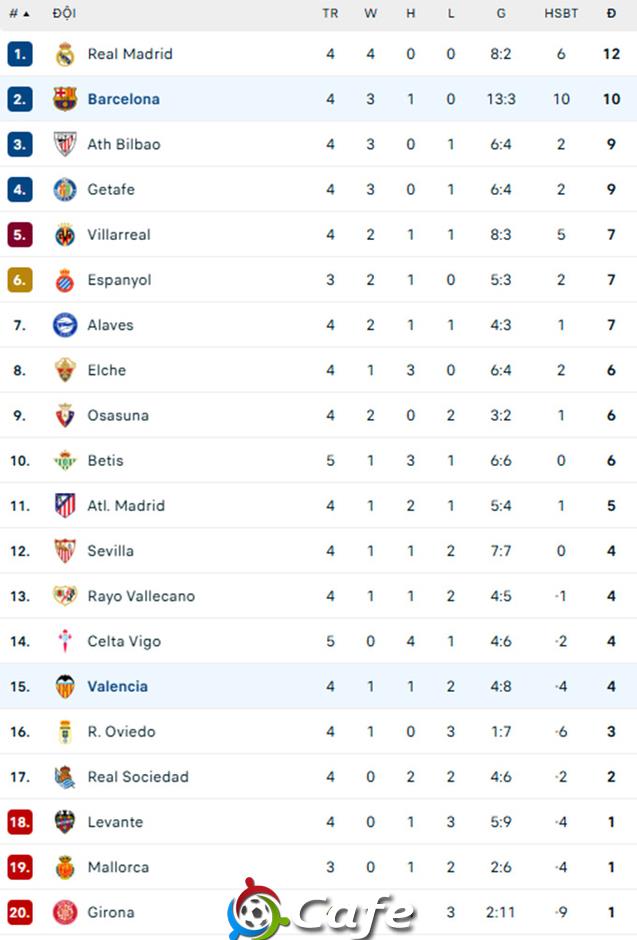
Task: Click the Valencia bat crest icon
Action: point(65,686)
